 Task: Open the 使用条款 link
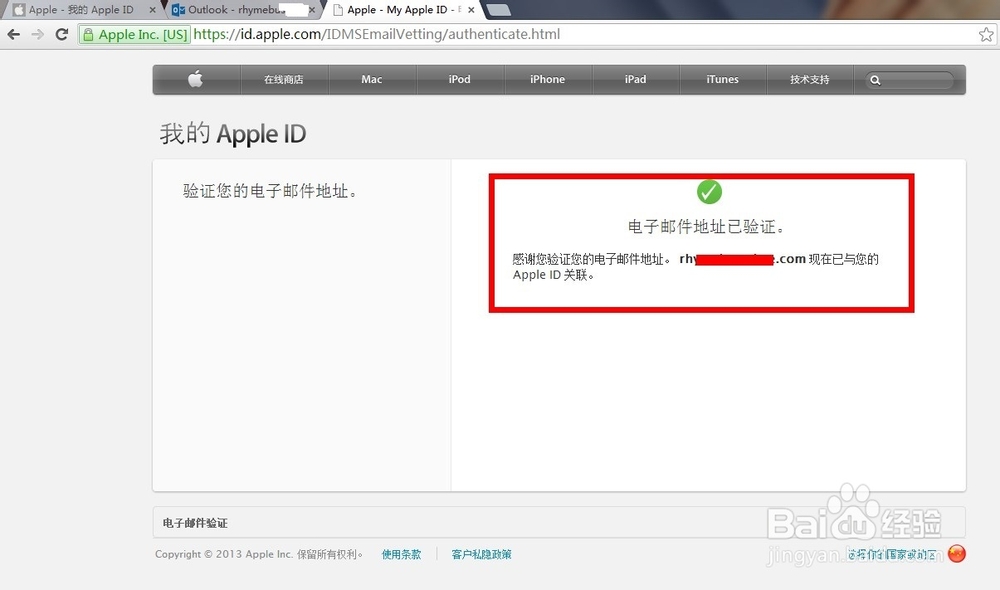coord(401,554)
